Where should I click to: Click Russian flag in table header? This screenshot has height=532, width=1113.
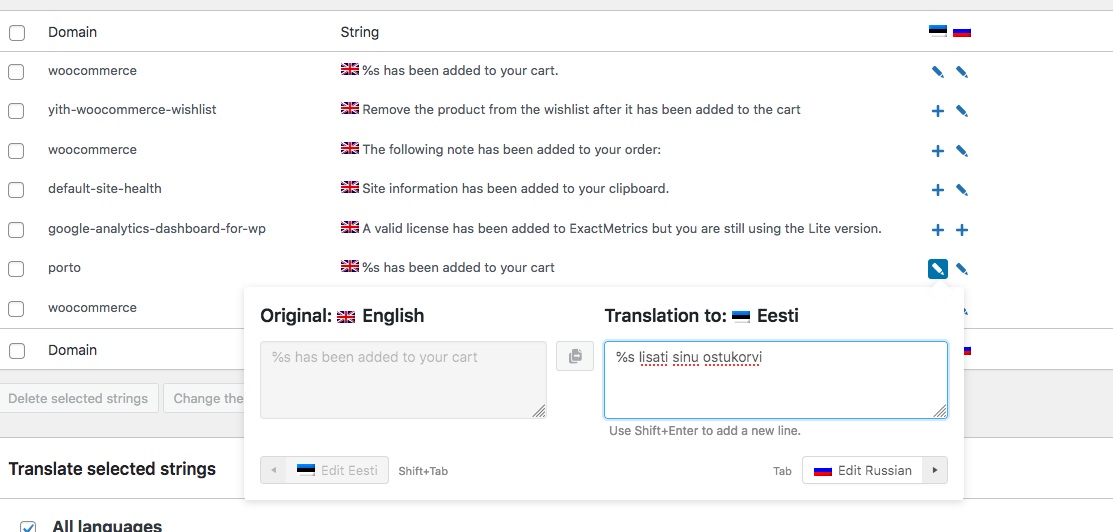pyautogui.click(x=962, y=32)
